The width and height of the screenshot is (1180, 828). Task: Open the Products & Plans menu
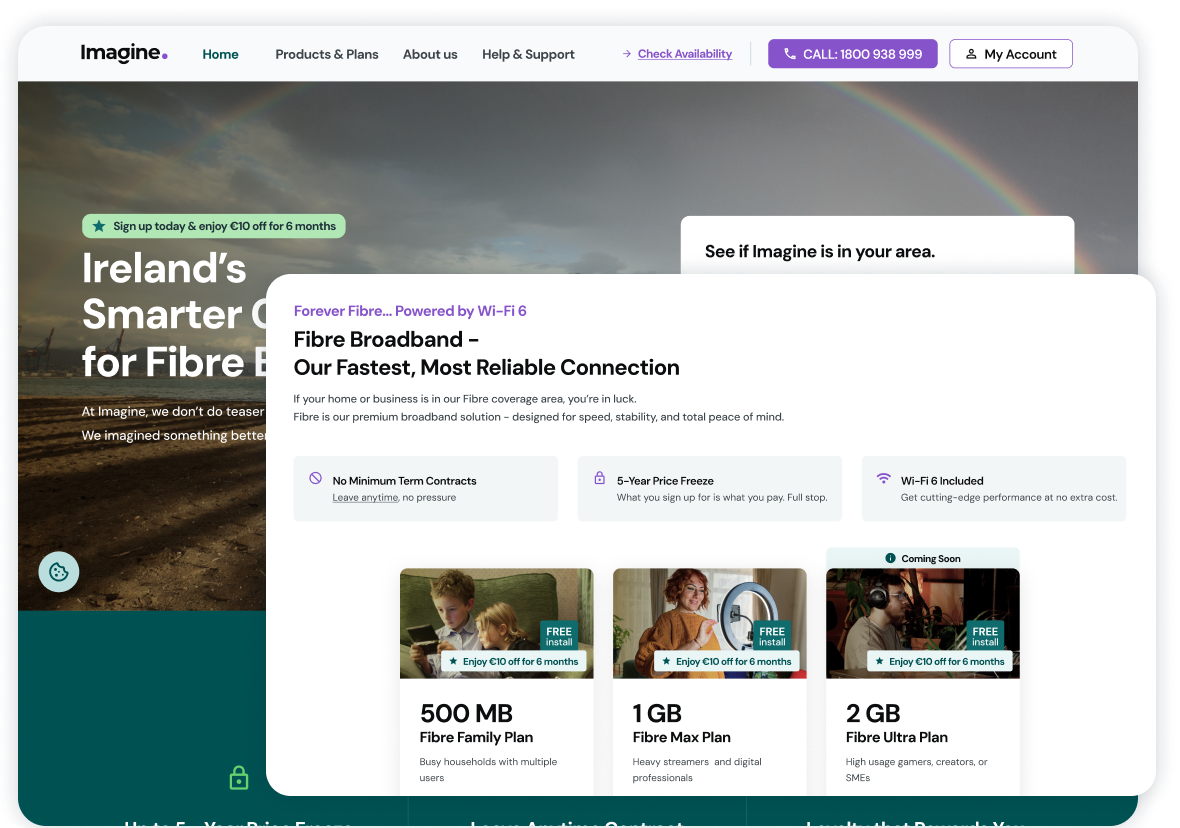[327, 54]
